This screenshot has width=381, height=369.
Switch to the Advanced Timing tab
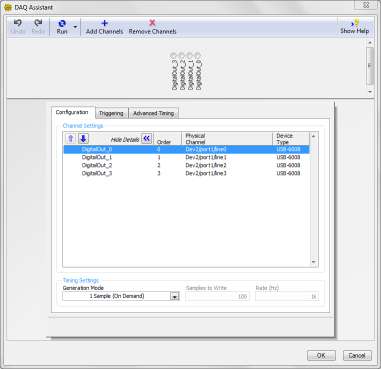click(x=154, y=113)
